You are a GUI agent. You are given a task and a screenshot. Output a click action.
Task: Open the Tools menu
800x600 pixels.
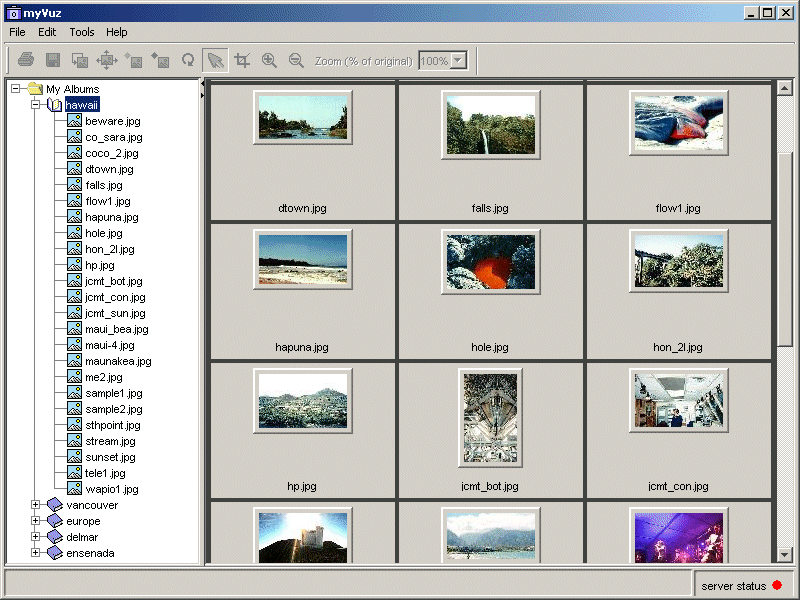(82, 32)
